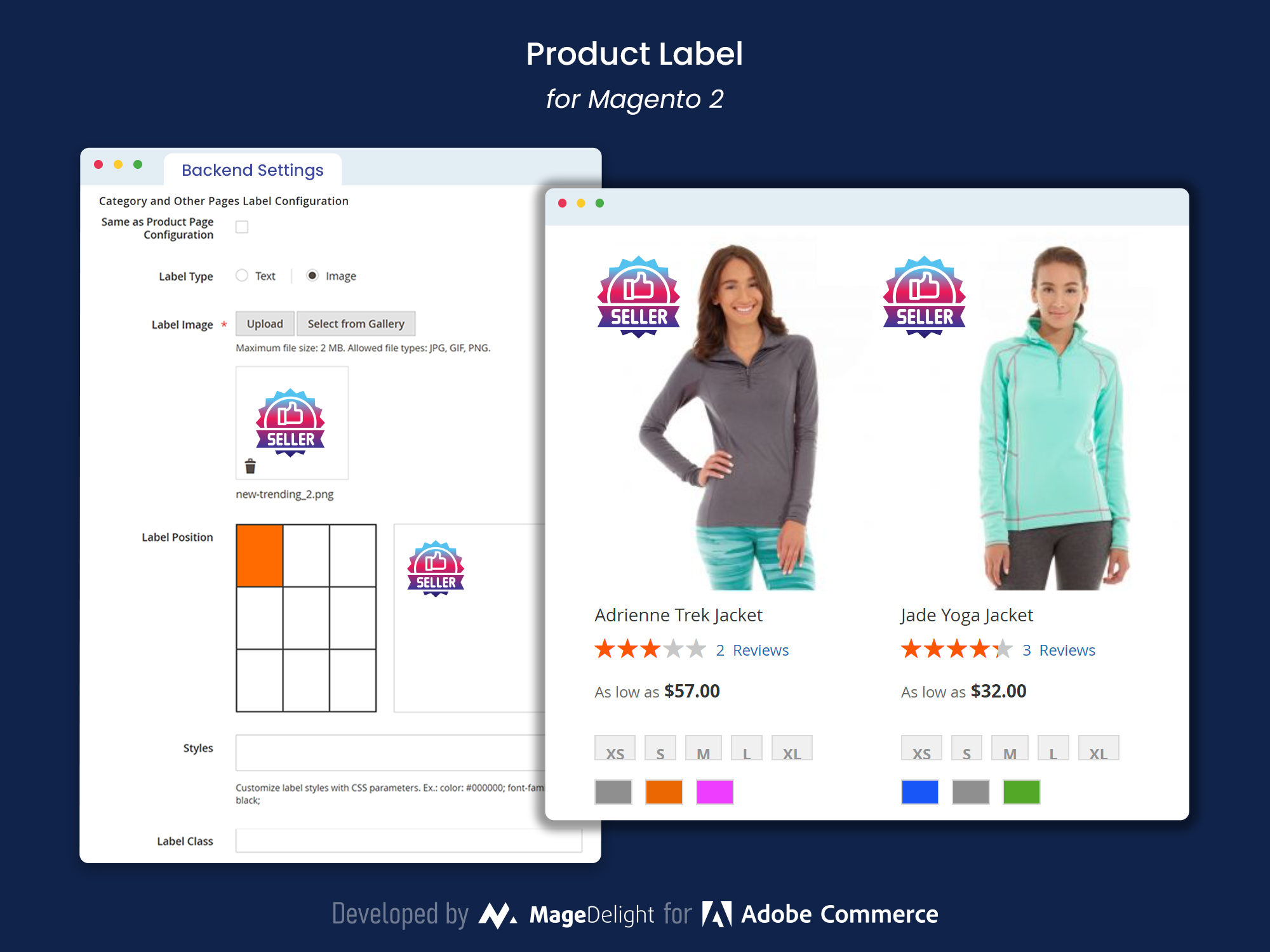Choose size M for Adrienne Trek Jacket
The height and width of the screenshot is (952, 1270).
click(x=704, y=749)
